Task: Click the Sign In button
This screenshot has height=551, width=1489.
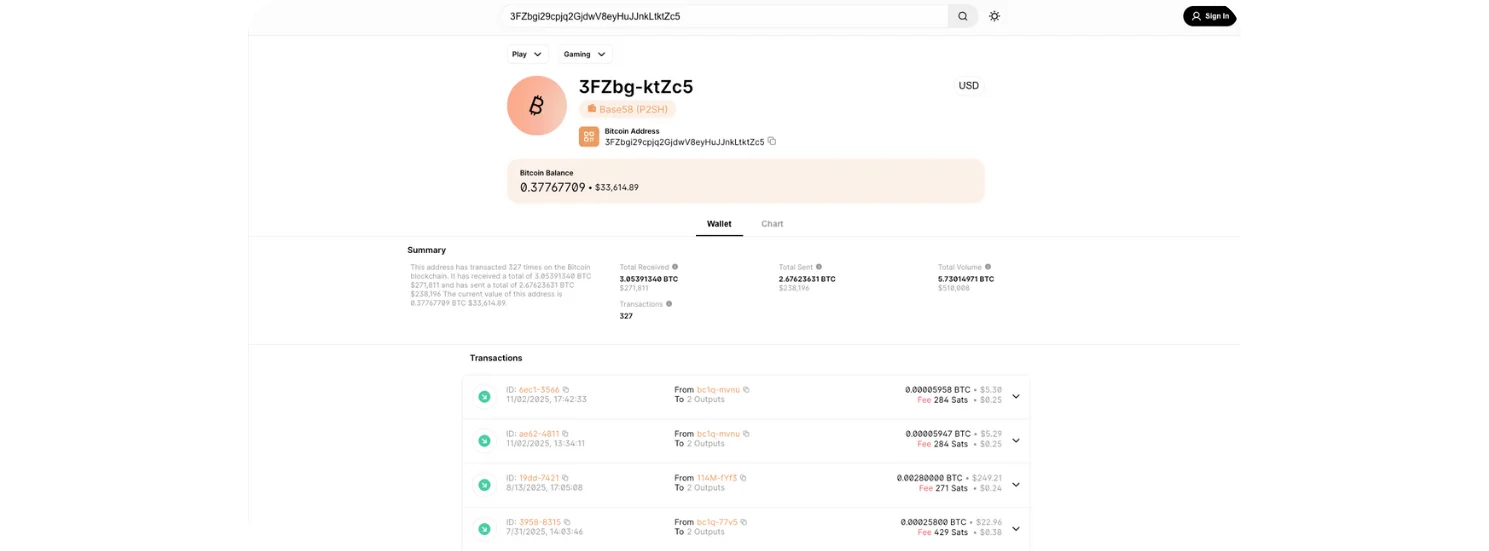Action: [1209, 16]
